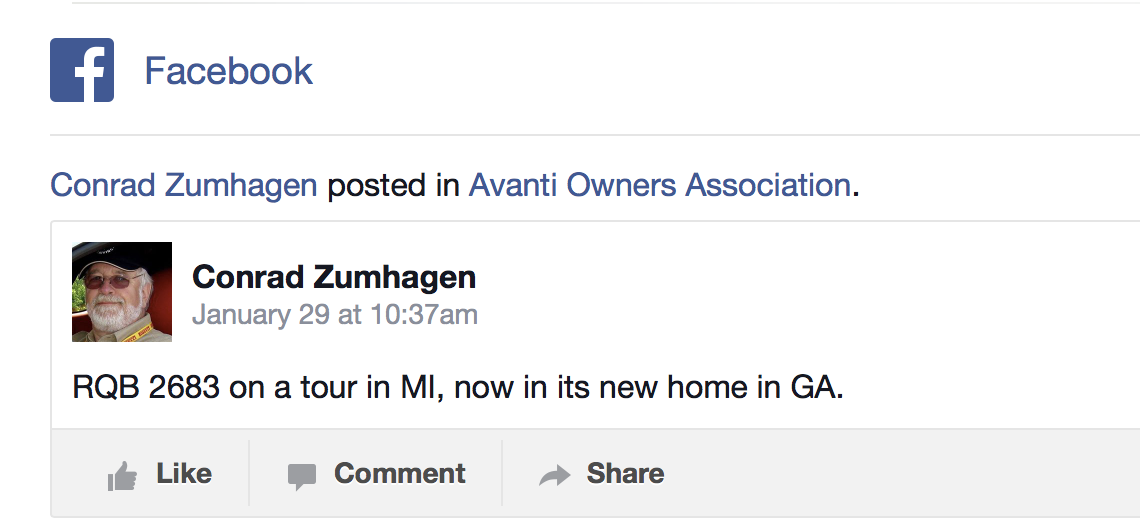
Task: Open Conrad Zumhagen's profile link above the post
Action: click(x=183, y=185)
